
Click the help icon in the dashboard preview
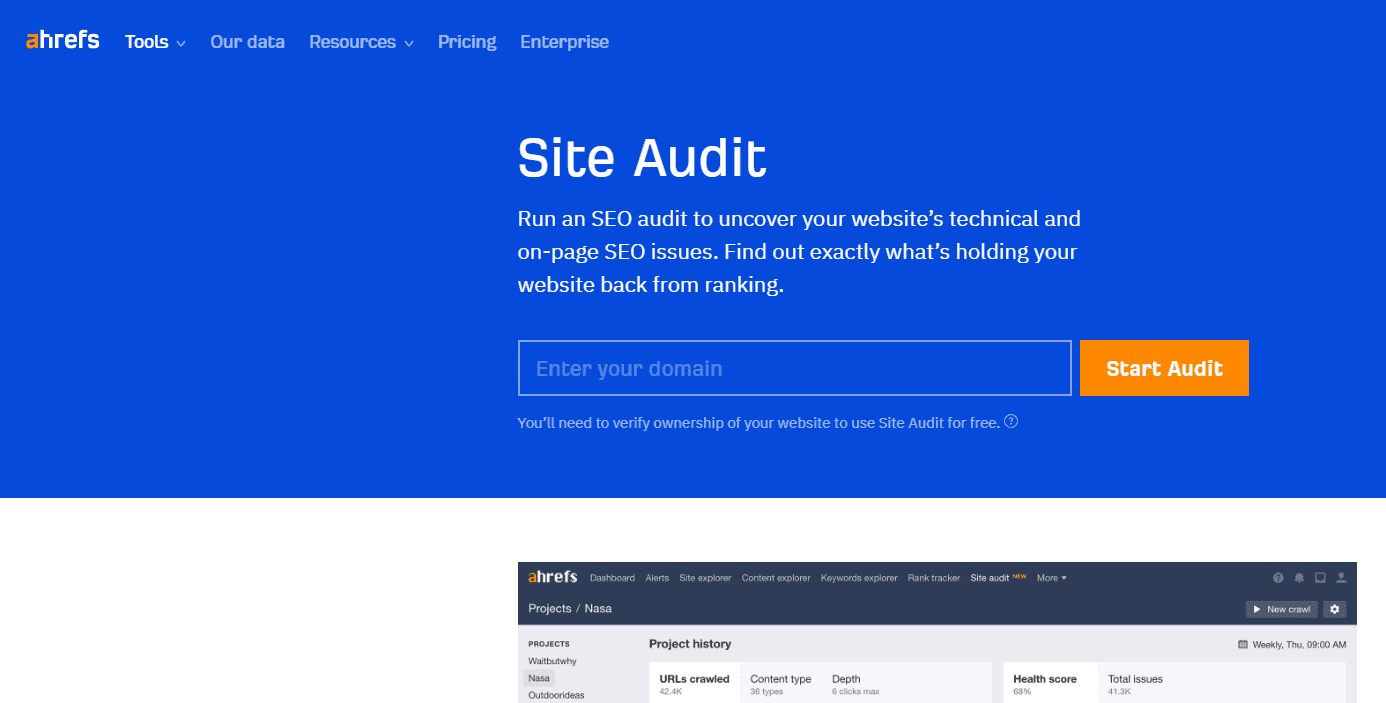[x=1278, y=578]
